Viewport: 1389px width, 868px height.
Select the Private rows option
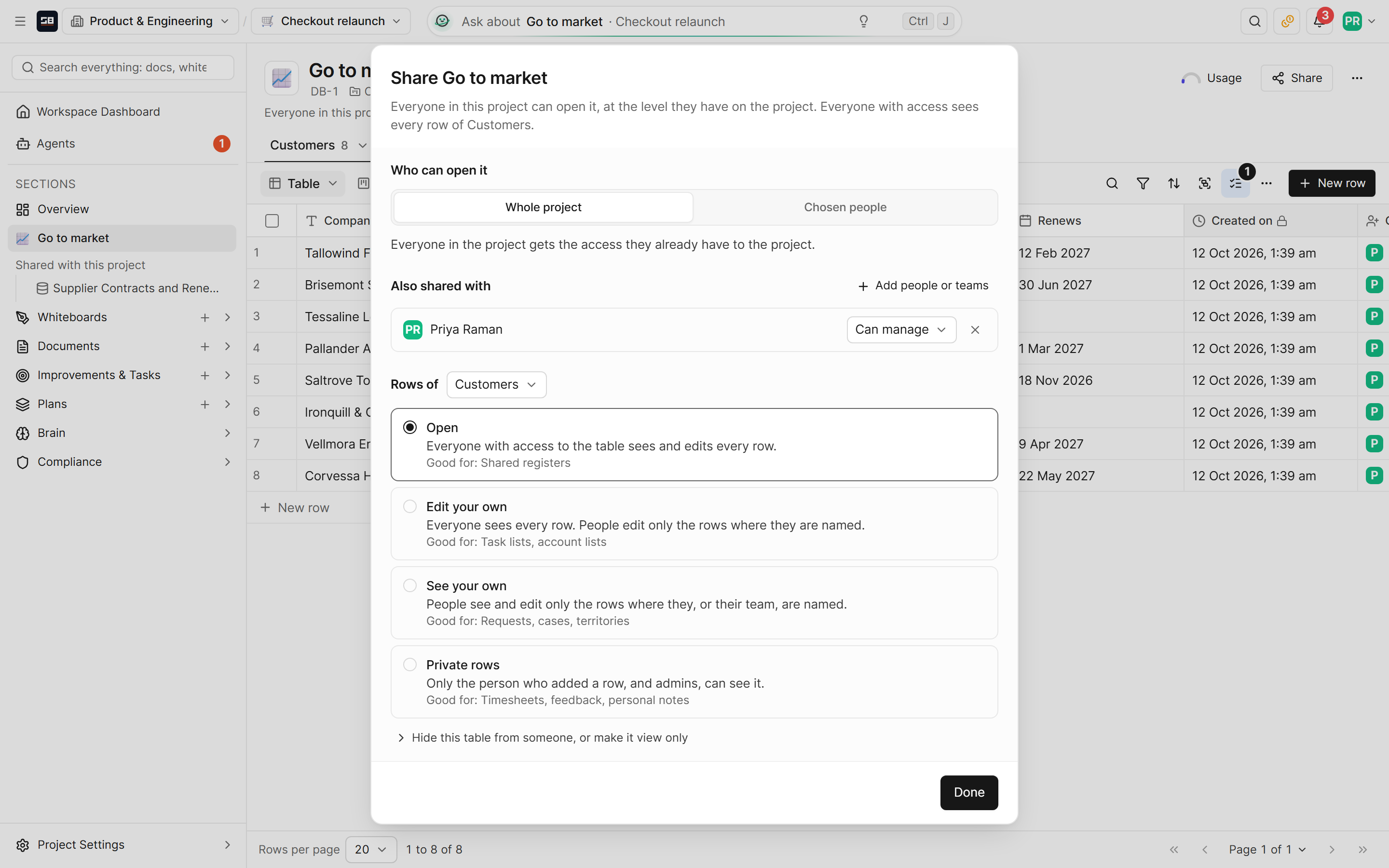coord(694,682)
